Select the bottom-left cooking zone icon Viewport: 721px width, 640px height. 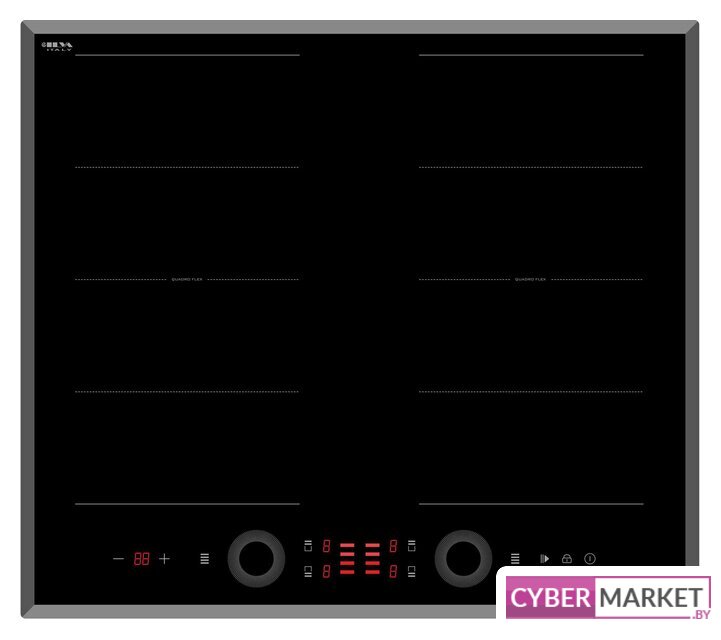click(x=308, y=572)
